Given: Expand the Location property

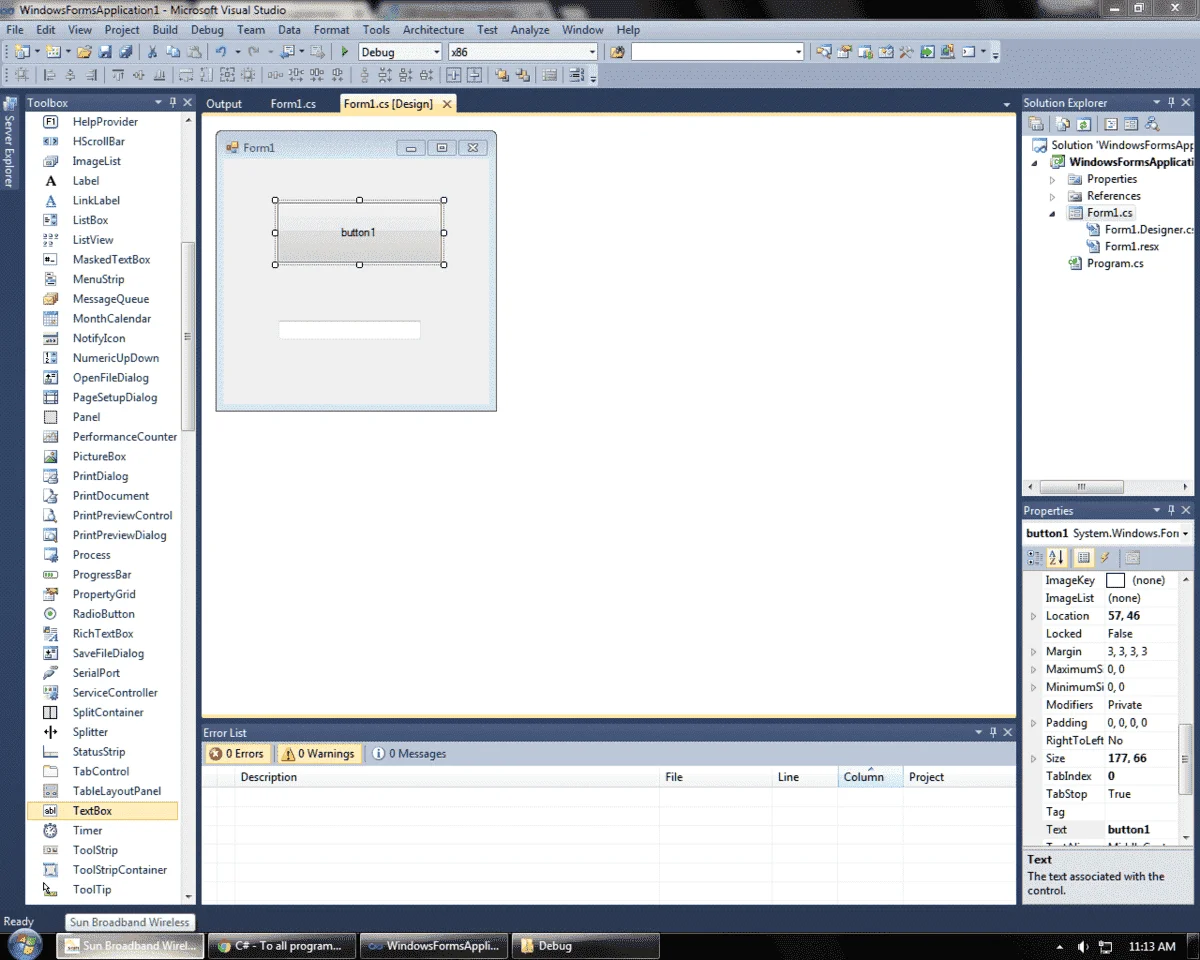Looking at the screenshot, I should 1034,616.
